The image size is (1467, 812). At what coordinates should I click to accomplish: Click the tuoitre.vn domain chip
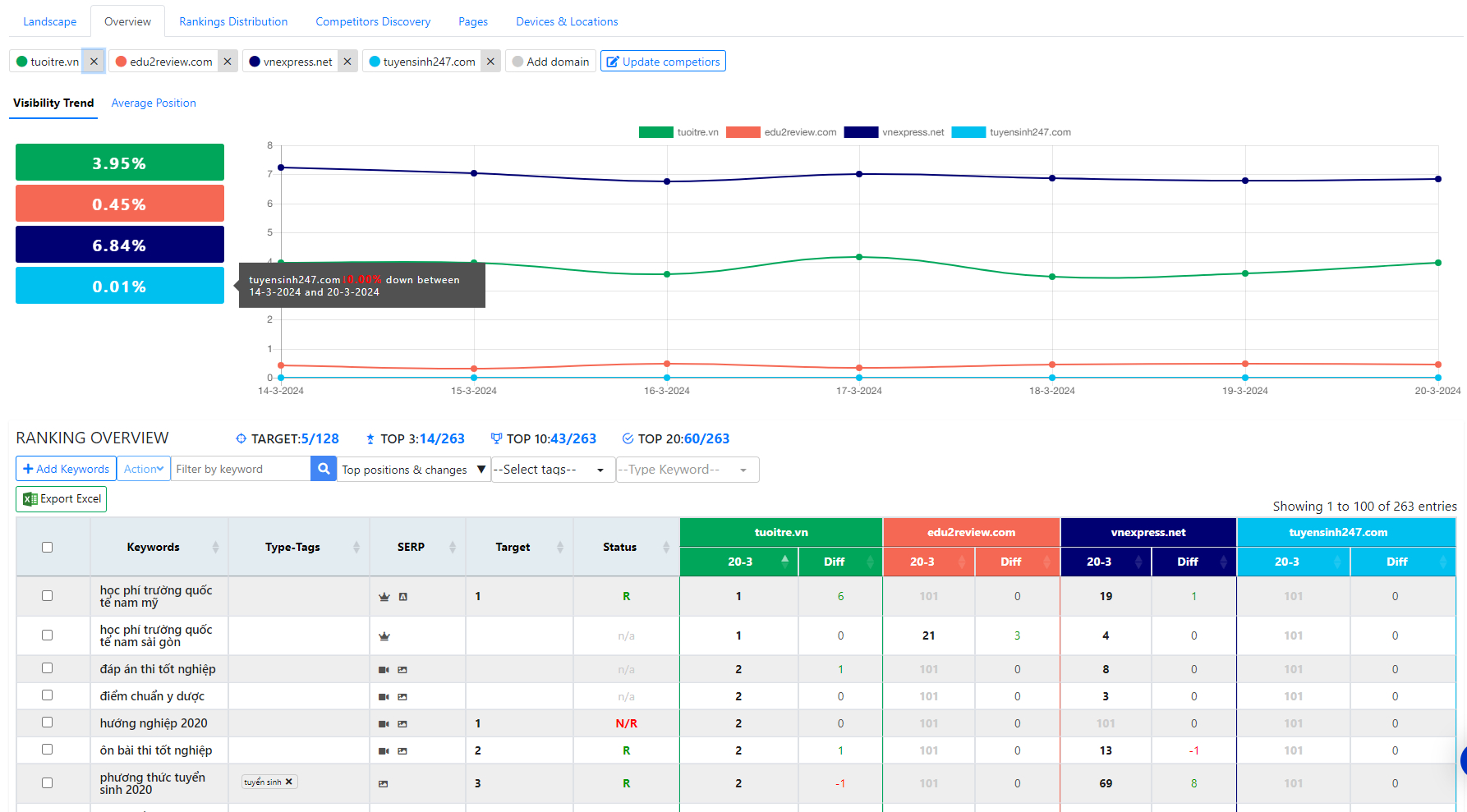coord(48,62)
